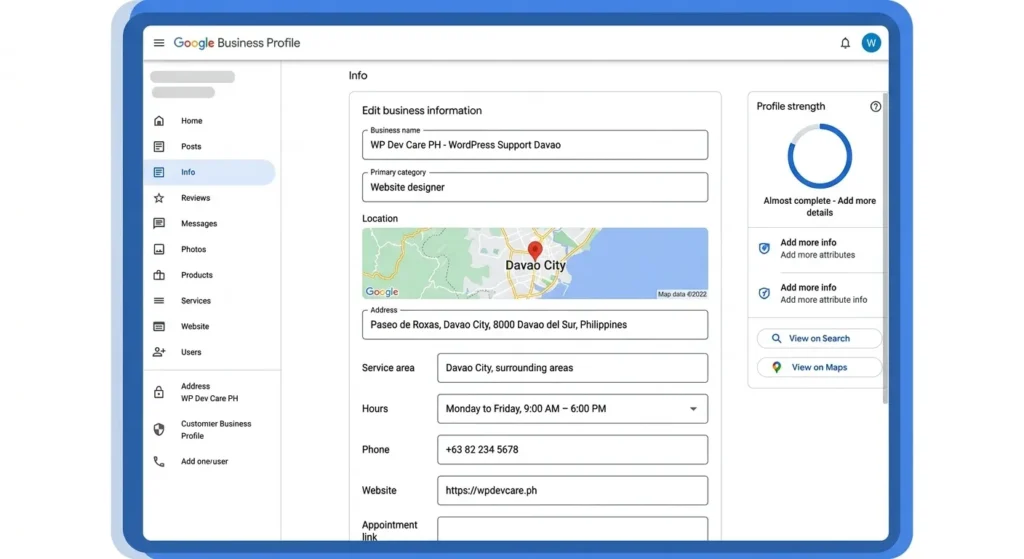Focus the Website URL field
The height and width of the screenshot is (559, 1024).
tap(572, 490)
